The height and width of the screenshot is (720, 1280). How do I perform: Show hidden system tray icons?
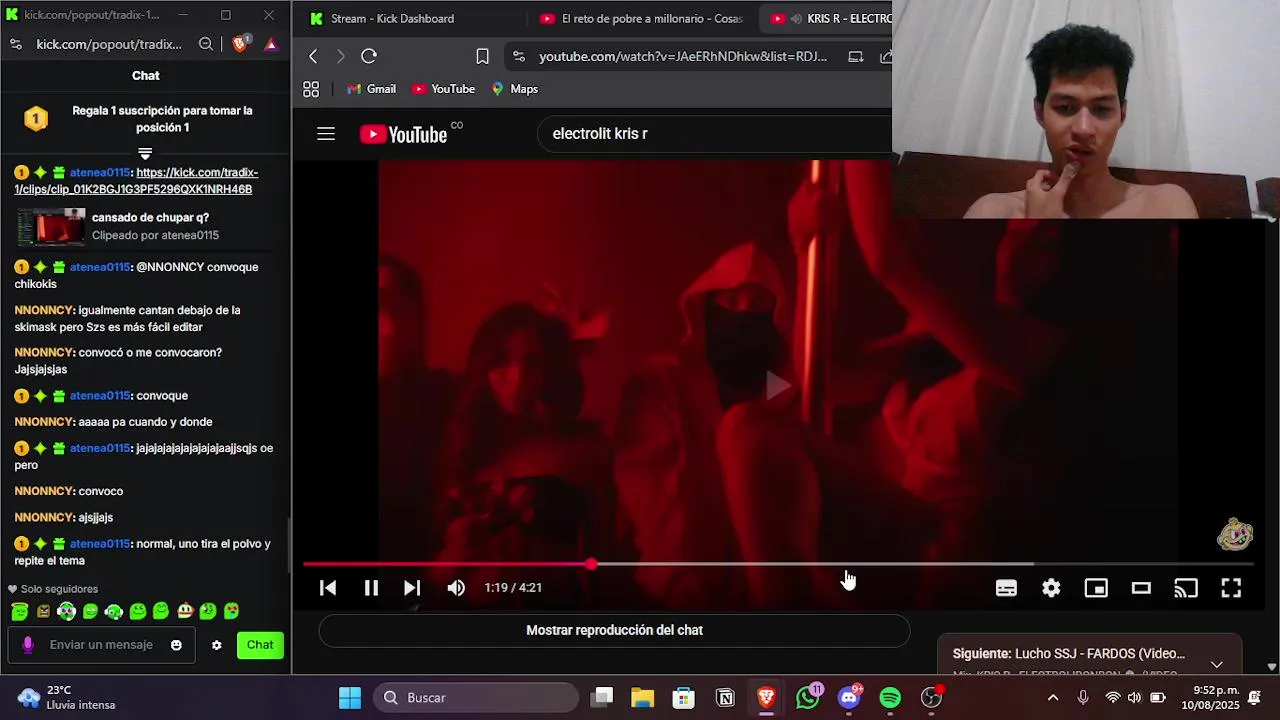[1052, 698]
